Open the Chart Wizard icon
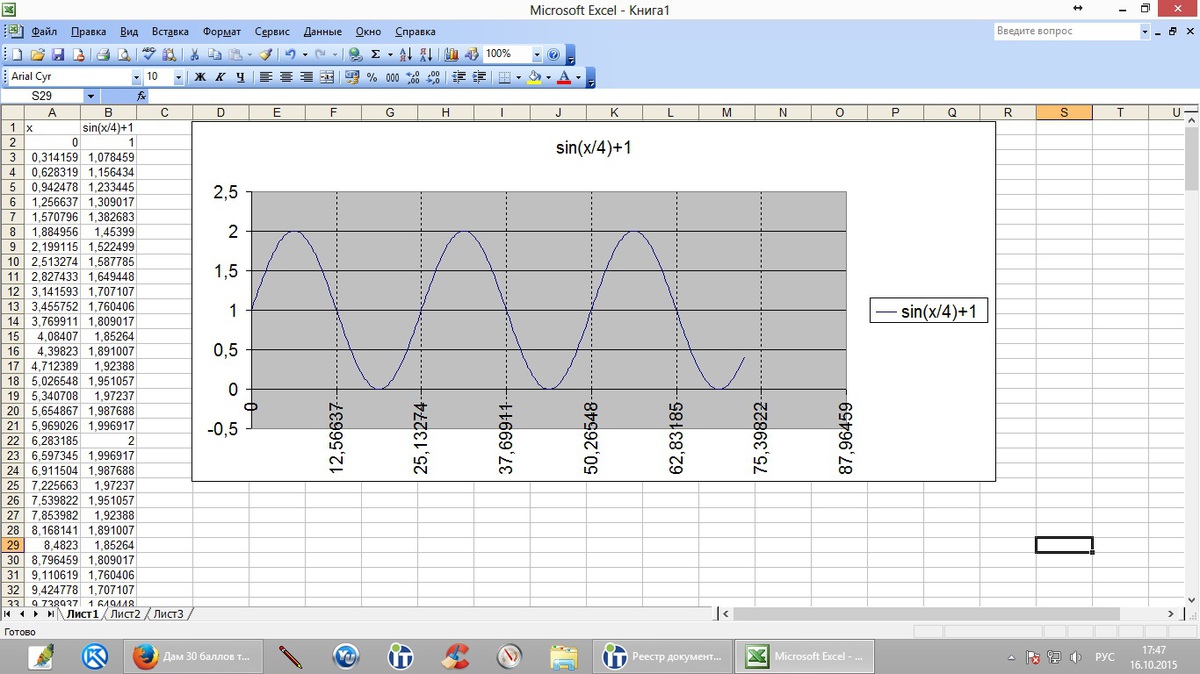This screenshot has width=1200, height=674. tap(450, 55)
